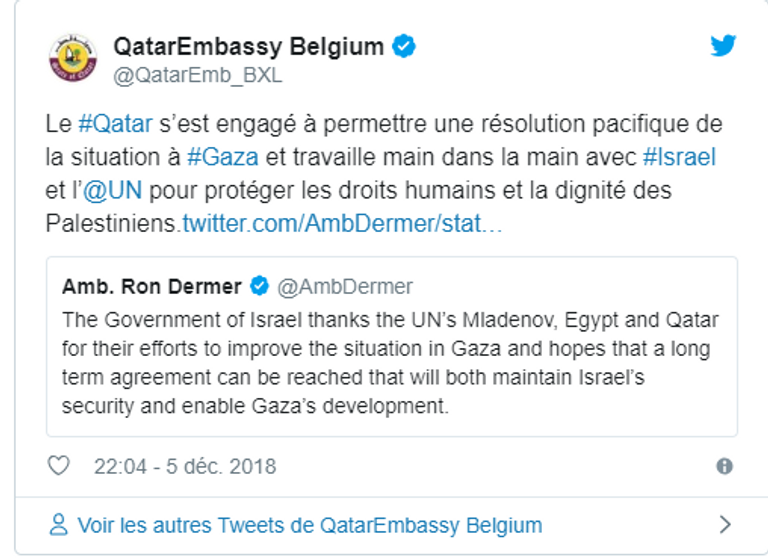Click QatarEmbassy verified badge
Image resolution: width=768 pixels, height=558 pixels.
(x=403, y=46)
